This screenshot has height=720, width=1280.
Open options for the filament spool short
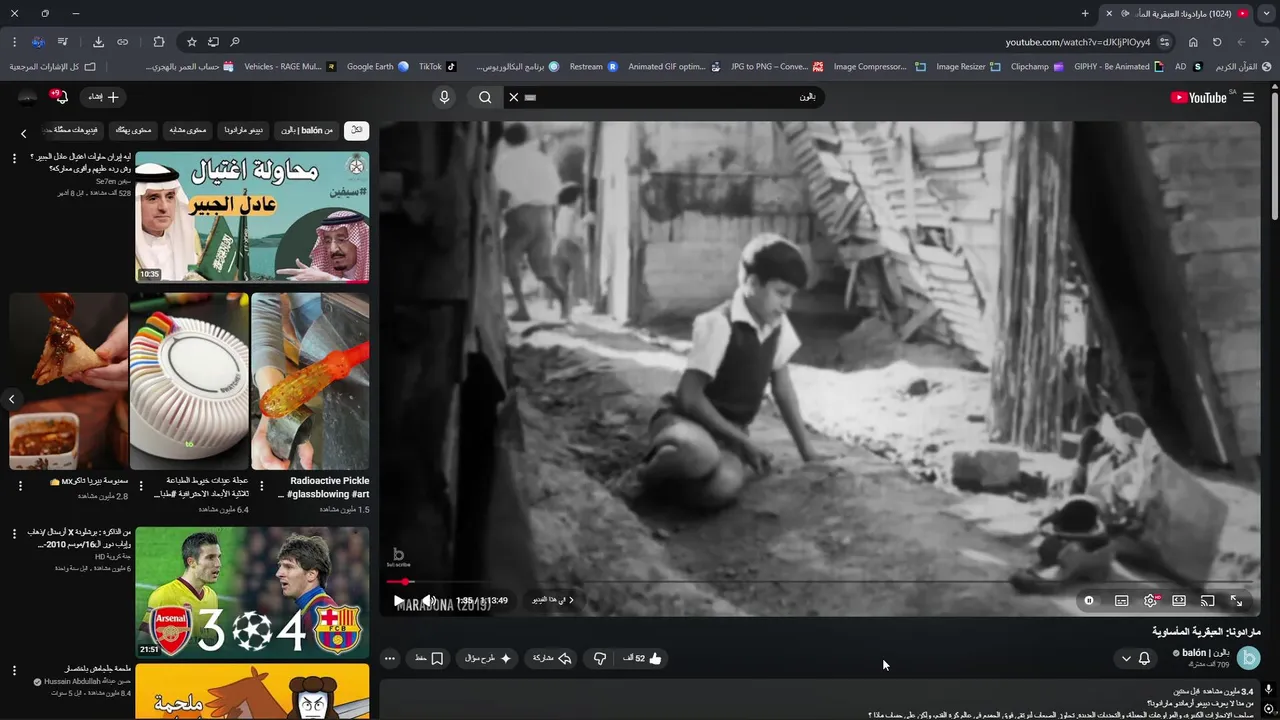(141, 486)
